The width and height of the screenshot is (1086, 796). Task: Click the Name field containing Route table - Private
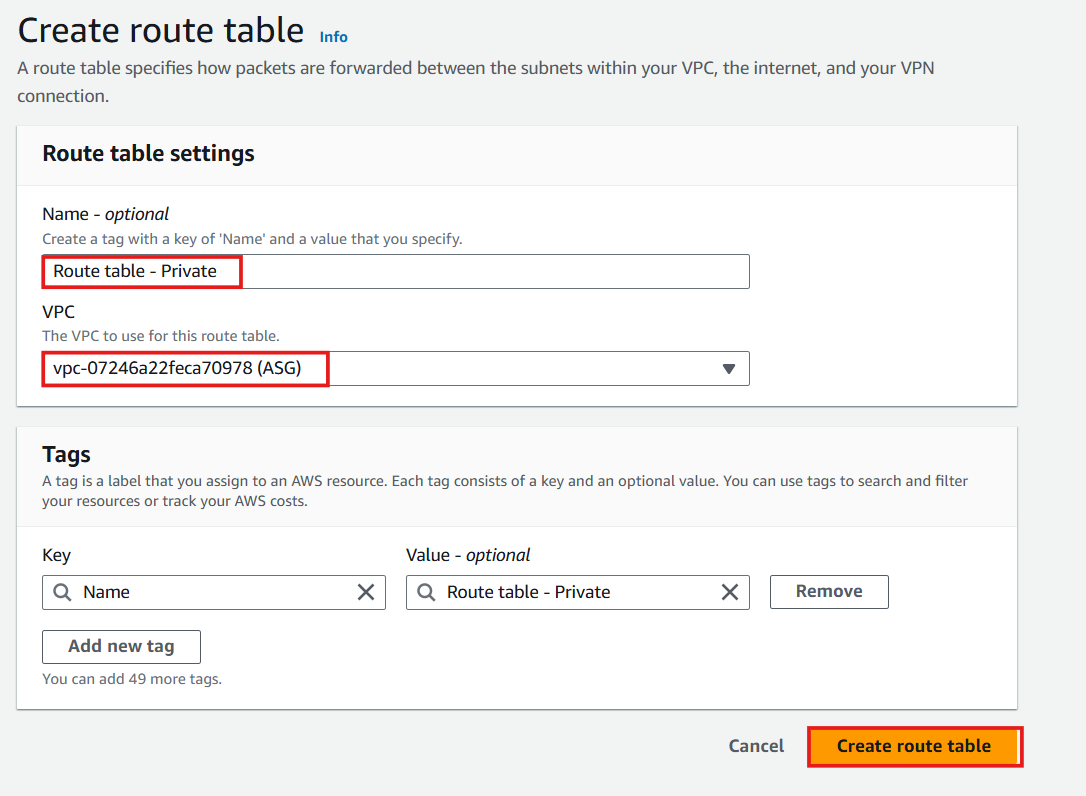tap(395, 272)
